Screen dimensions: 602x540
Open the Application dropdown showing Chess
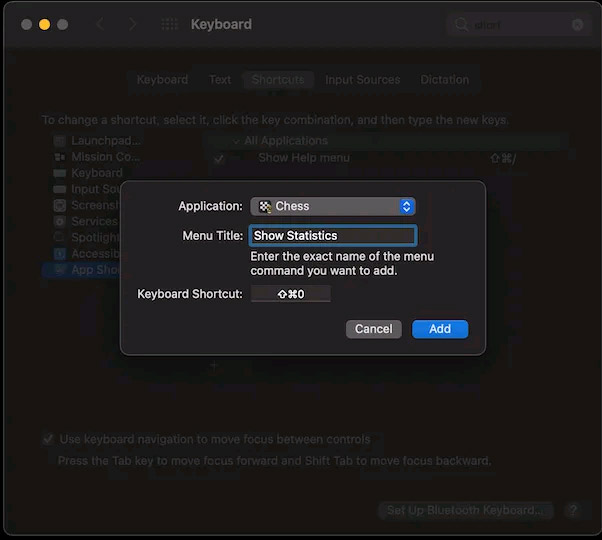tap(332, 206)
